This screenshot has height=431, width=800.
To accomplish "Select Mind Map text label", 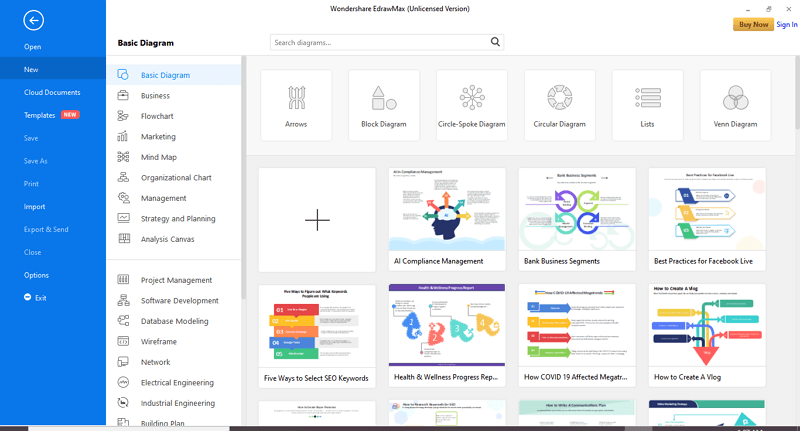I will click(159, 157).
